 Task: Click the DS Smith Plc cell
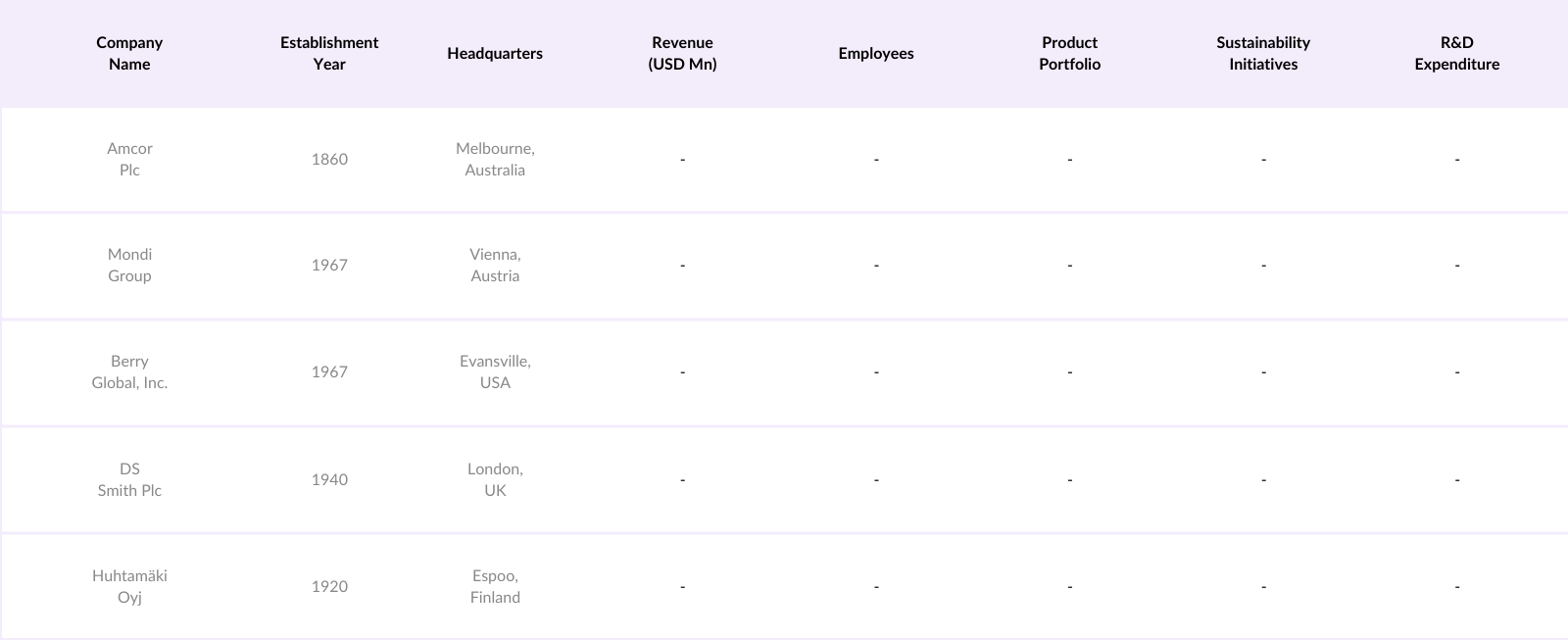129,479
